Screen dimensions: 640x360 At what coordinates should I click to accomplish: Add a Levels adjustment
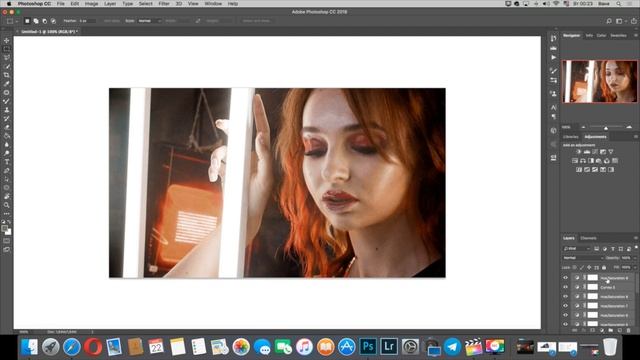pos(587,152)
